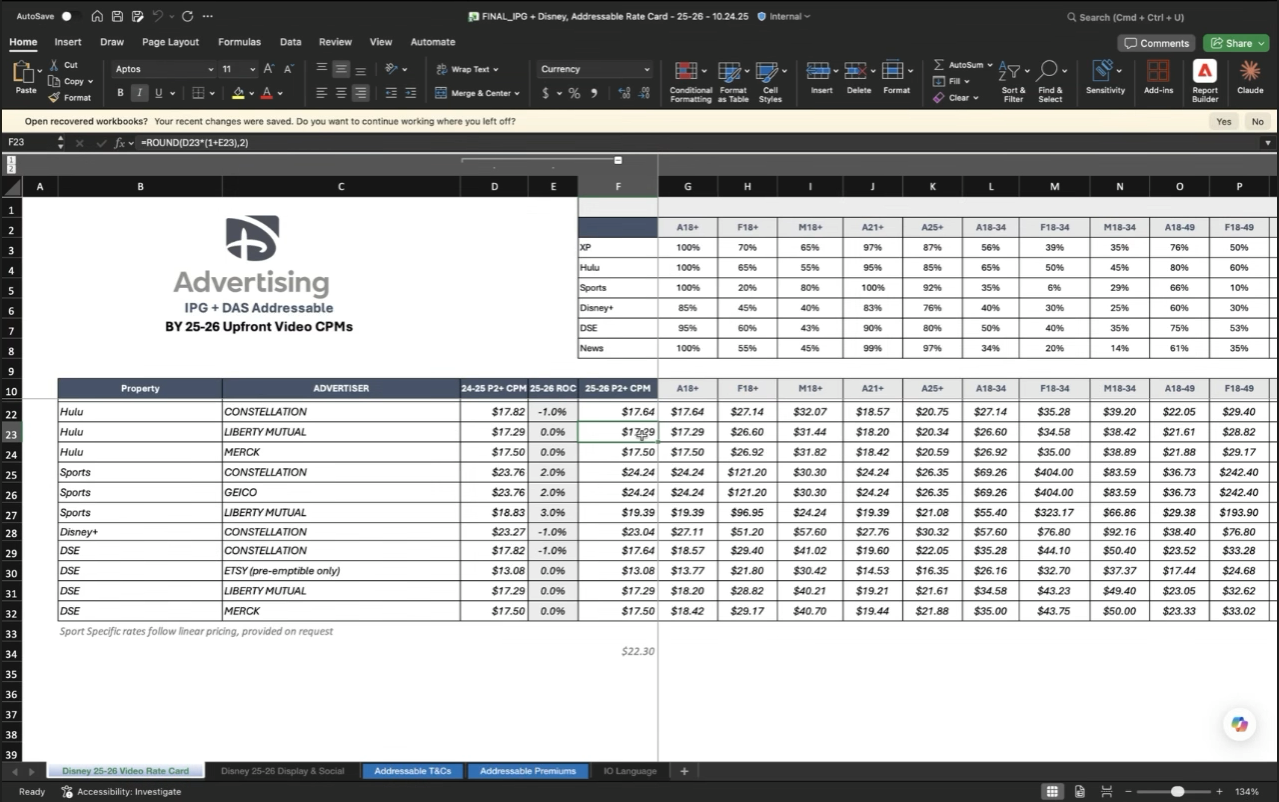Click the Cut scissors icon
This screenshot has height=802, width=1279.
click(x=54, y=65)
